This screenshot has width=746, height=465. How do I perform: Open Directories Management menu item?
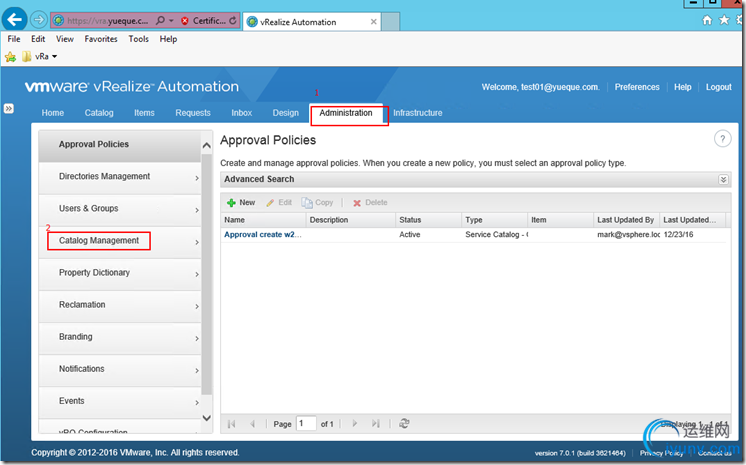pyautogui.click(x=120, y=177)
